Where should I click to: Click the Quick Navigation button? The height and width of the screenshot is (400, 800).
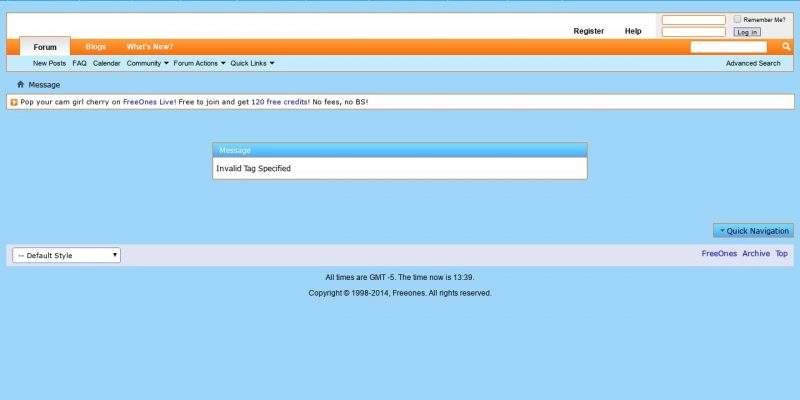754,231
